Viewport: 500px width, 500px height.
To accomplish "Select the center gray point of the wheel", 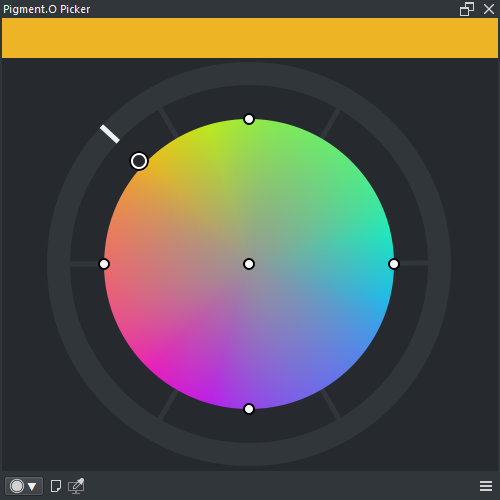I will coord(249,264).
